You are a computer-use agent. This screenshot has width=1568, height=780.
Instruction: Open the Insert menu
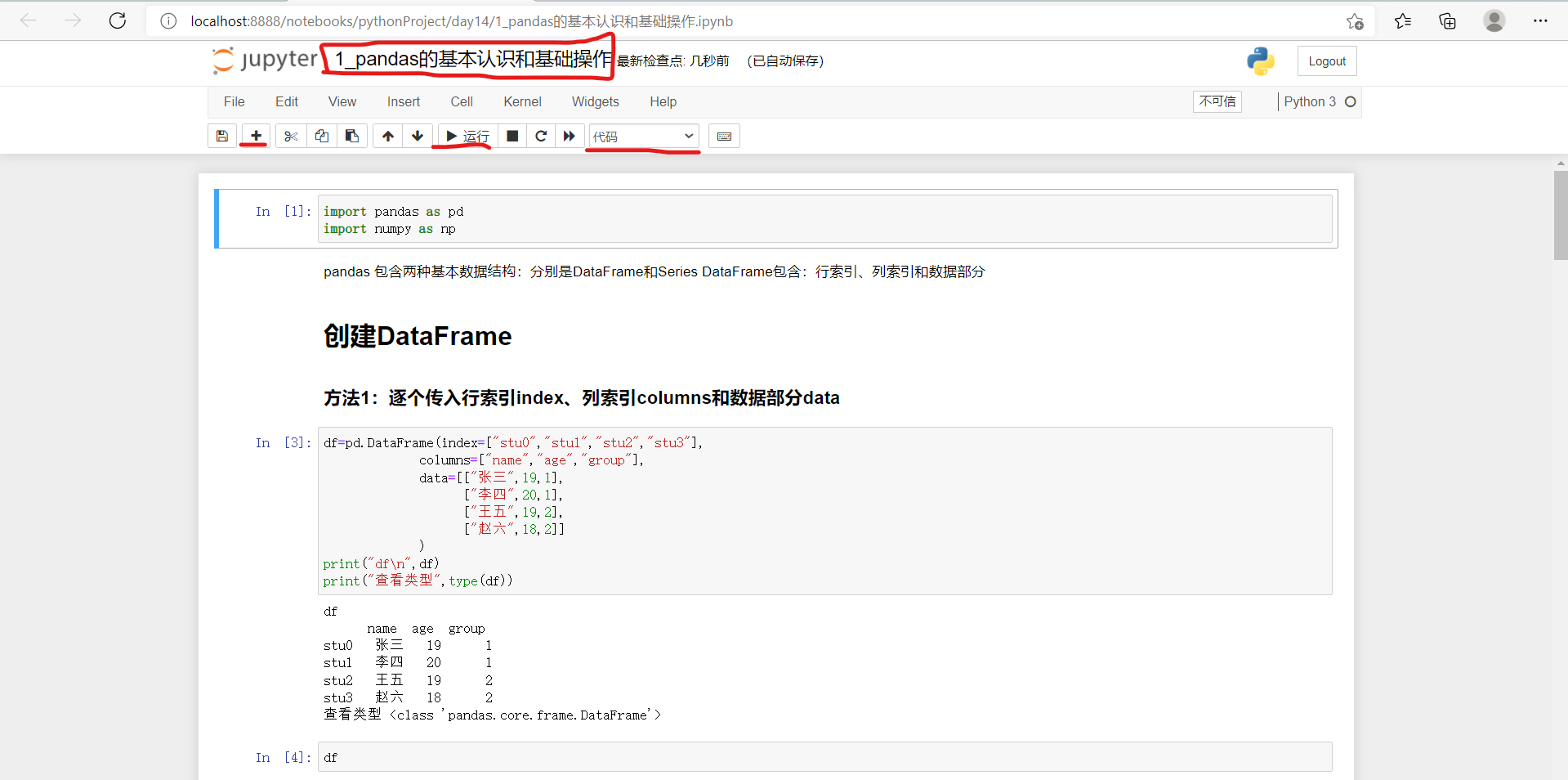[x=404, y=101]
